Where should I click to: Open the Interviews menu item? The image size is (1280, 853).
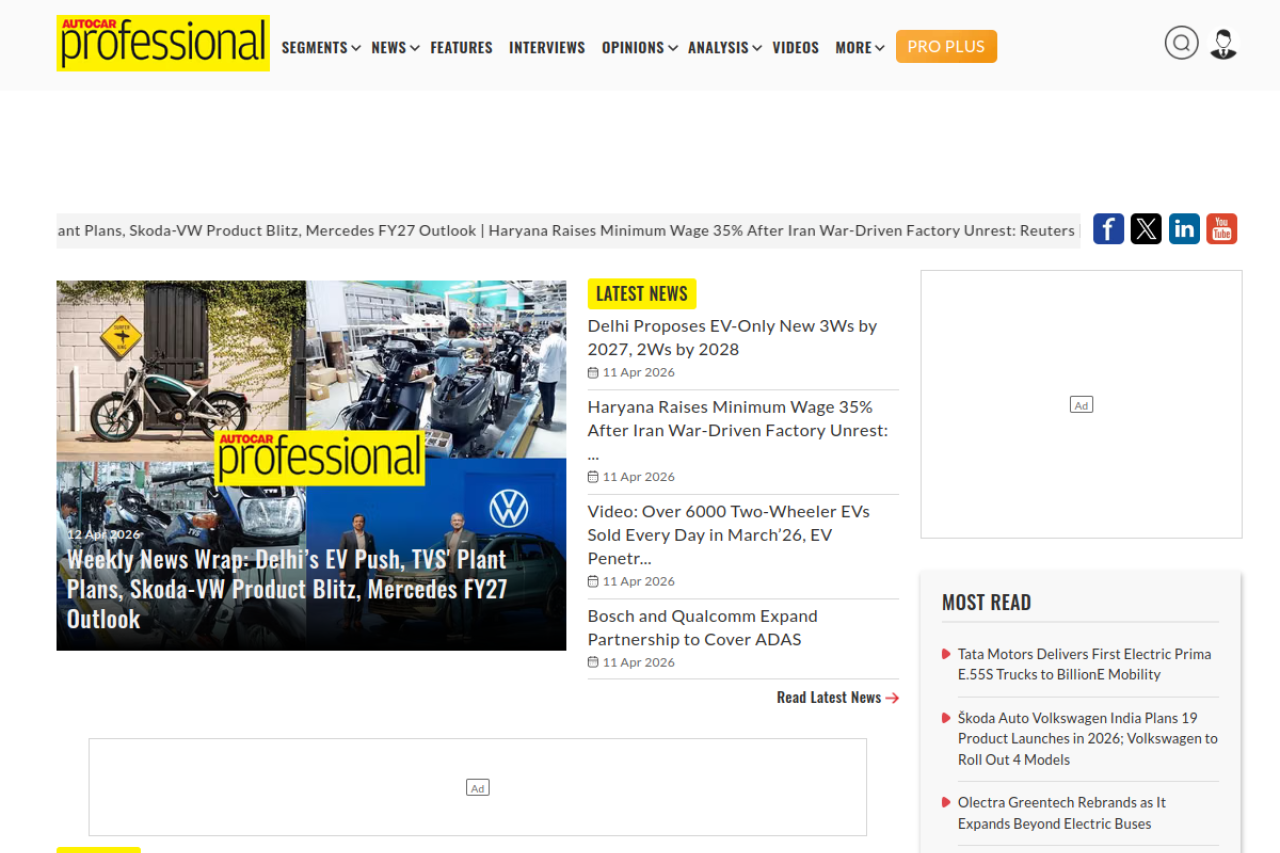[547, 47]
